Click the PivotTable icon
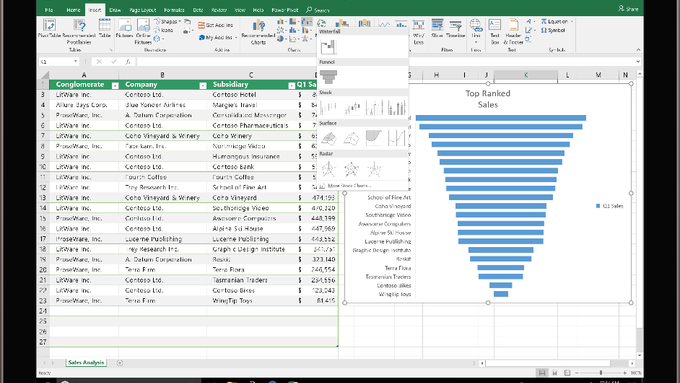 pos(49,29)
